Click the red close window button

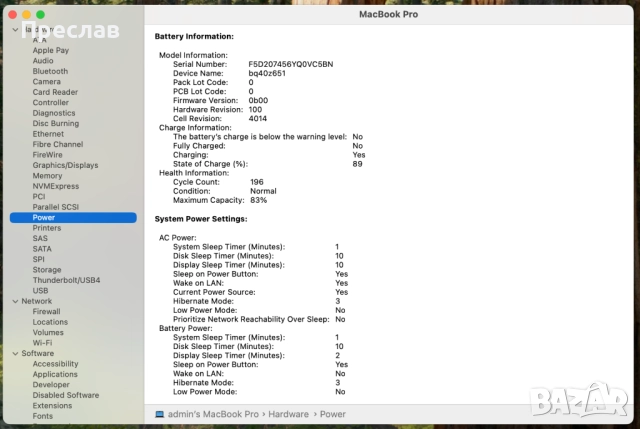[13, 15]
